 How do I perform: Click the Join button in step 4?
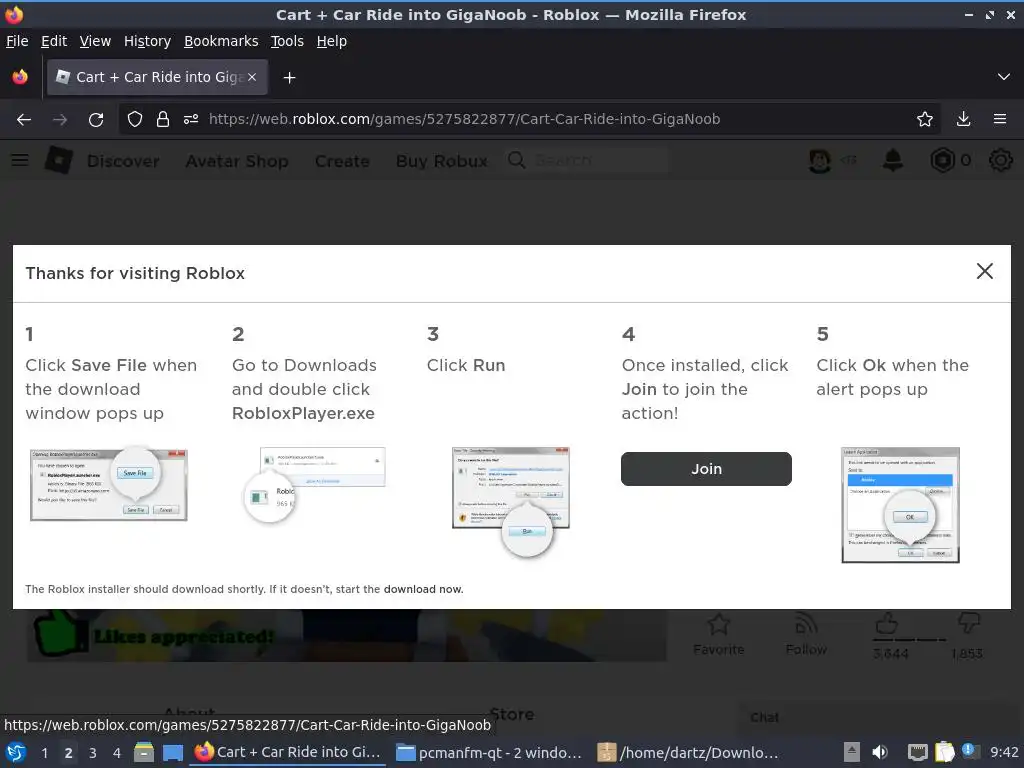pos(706,469)
